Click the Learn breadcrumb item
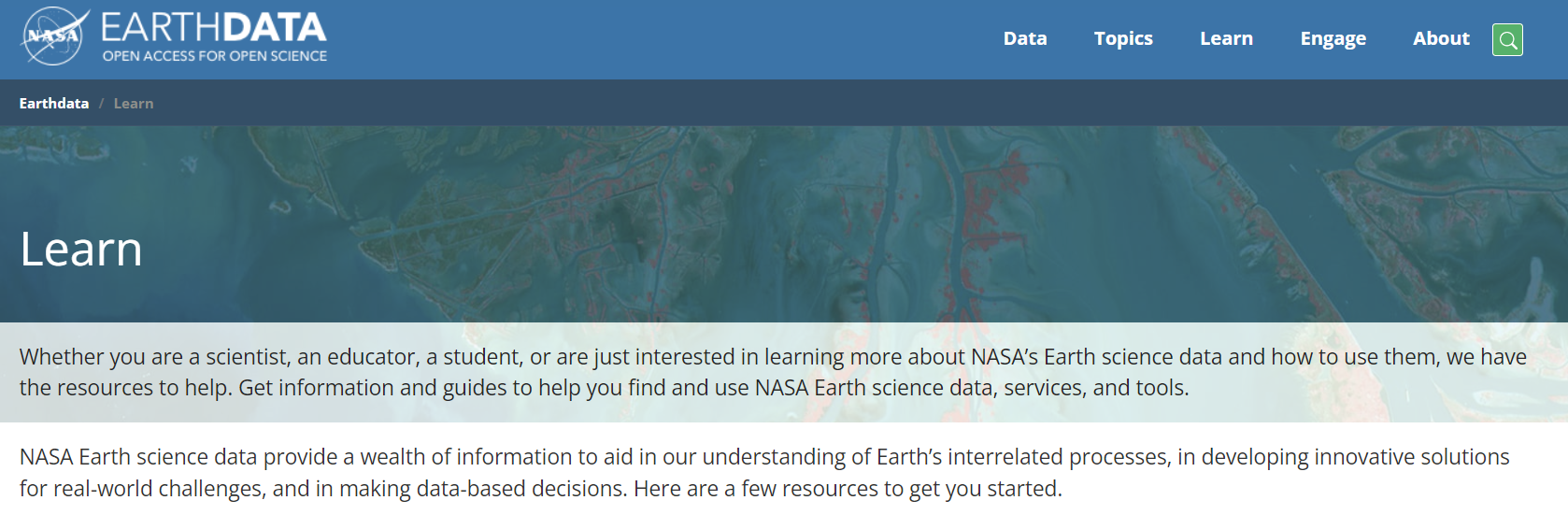The image size is (1568, 529). (x=134, y=104)
